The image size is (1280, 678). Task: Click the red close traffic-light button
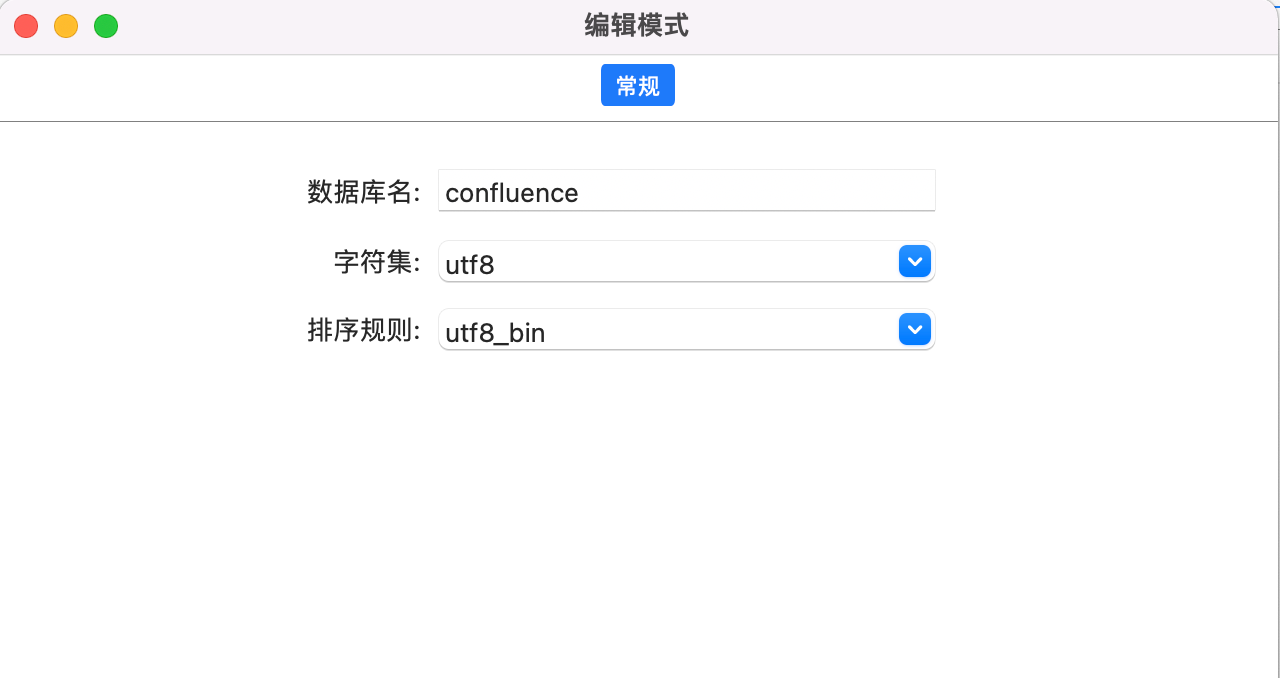(x=25, y=26)
